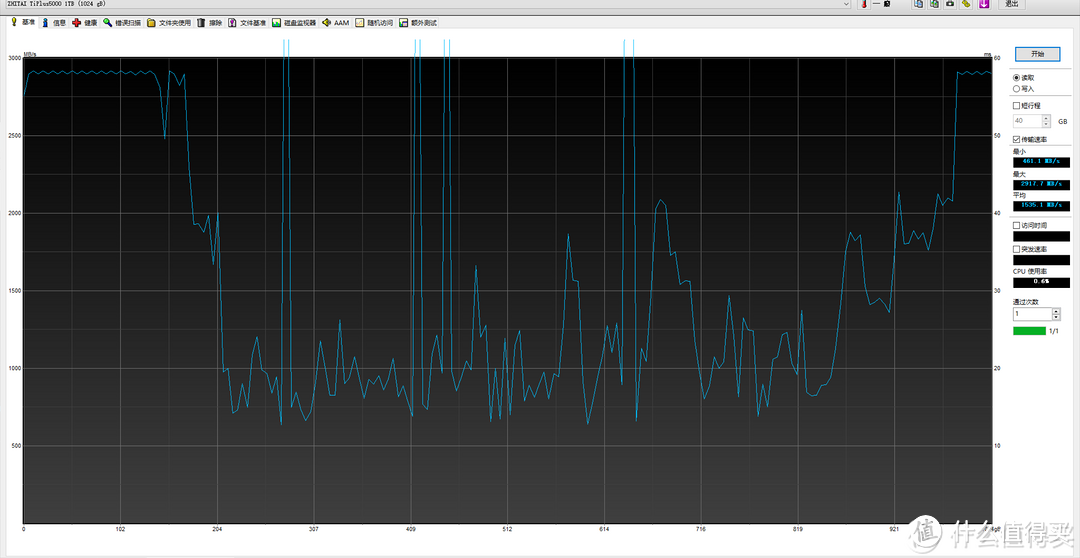
Task: Increase pass count with up arrow
Action: [1056, 311]
